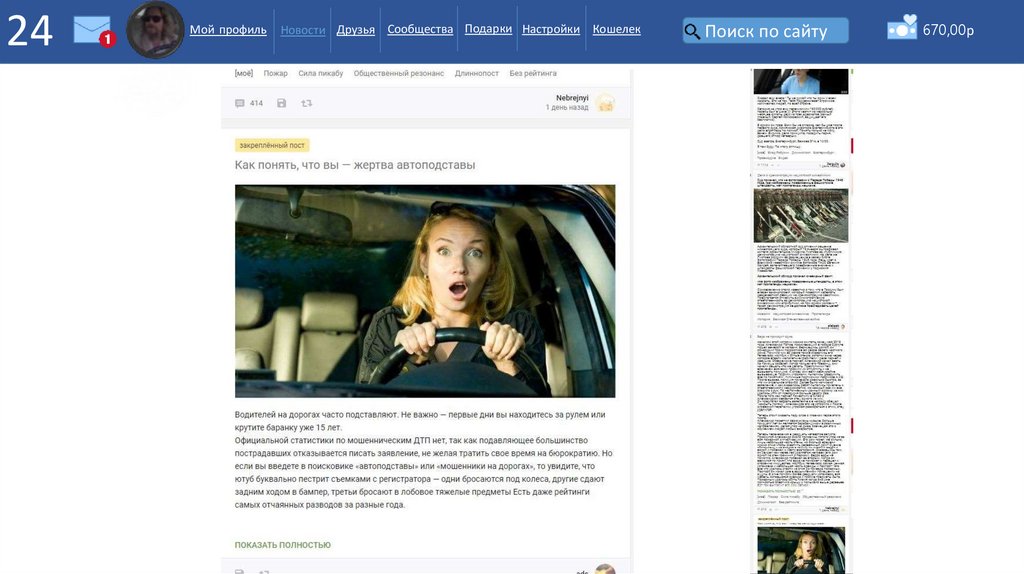This screenshot has height=574, width=1024.
Task: Navigate to Сообщества section
Action: tap(420, 30)
